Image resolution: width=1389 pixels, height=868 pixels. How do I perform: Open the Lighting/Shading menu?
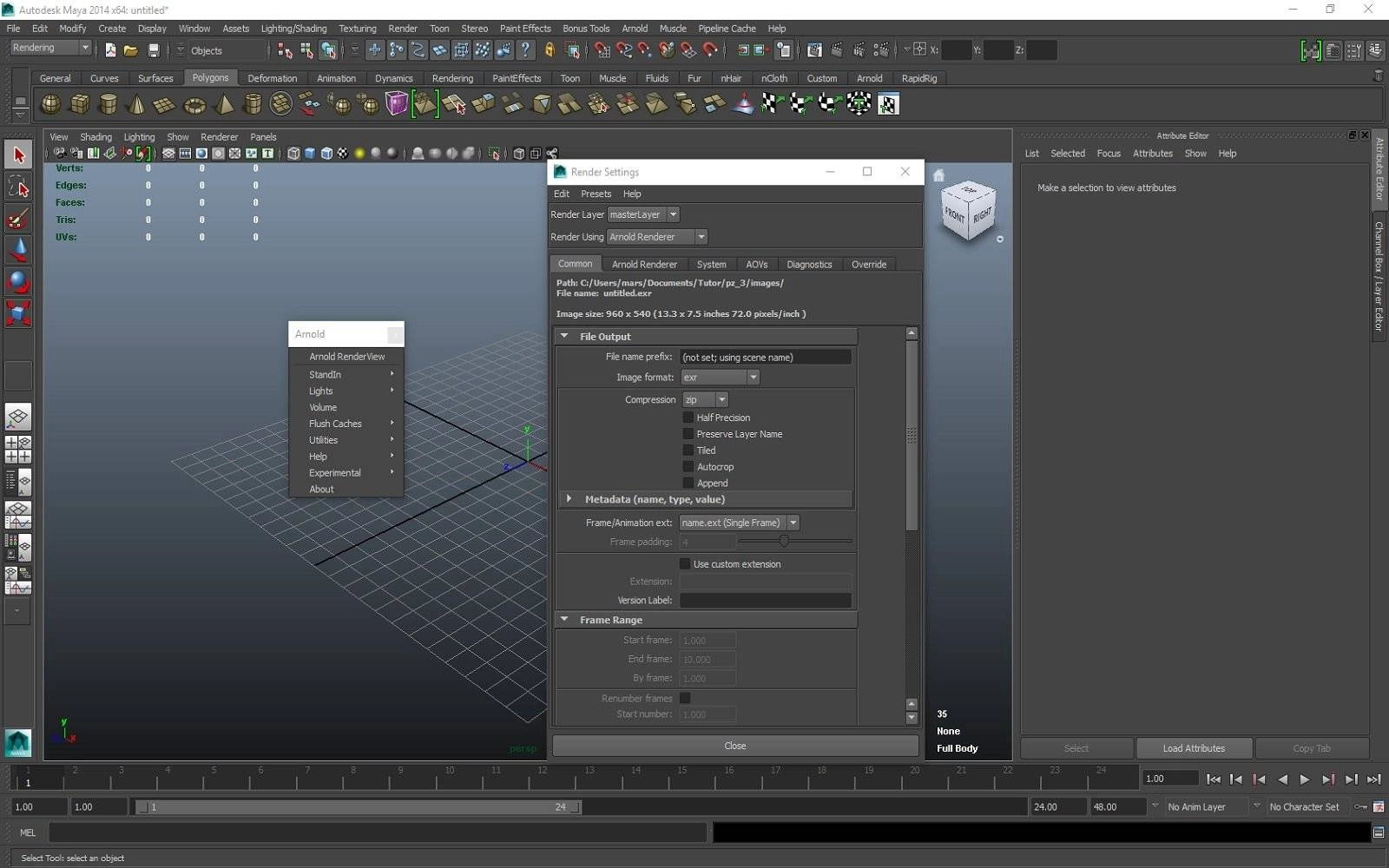(x=293, y=29)
